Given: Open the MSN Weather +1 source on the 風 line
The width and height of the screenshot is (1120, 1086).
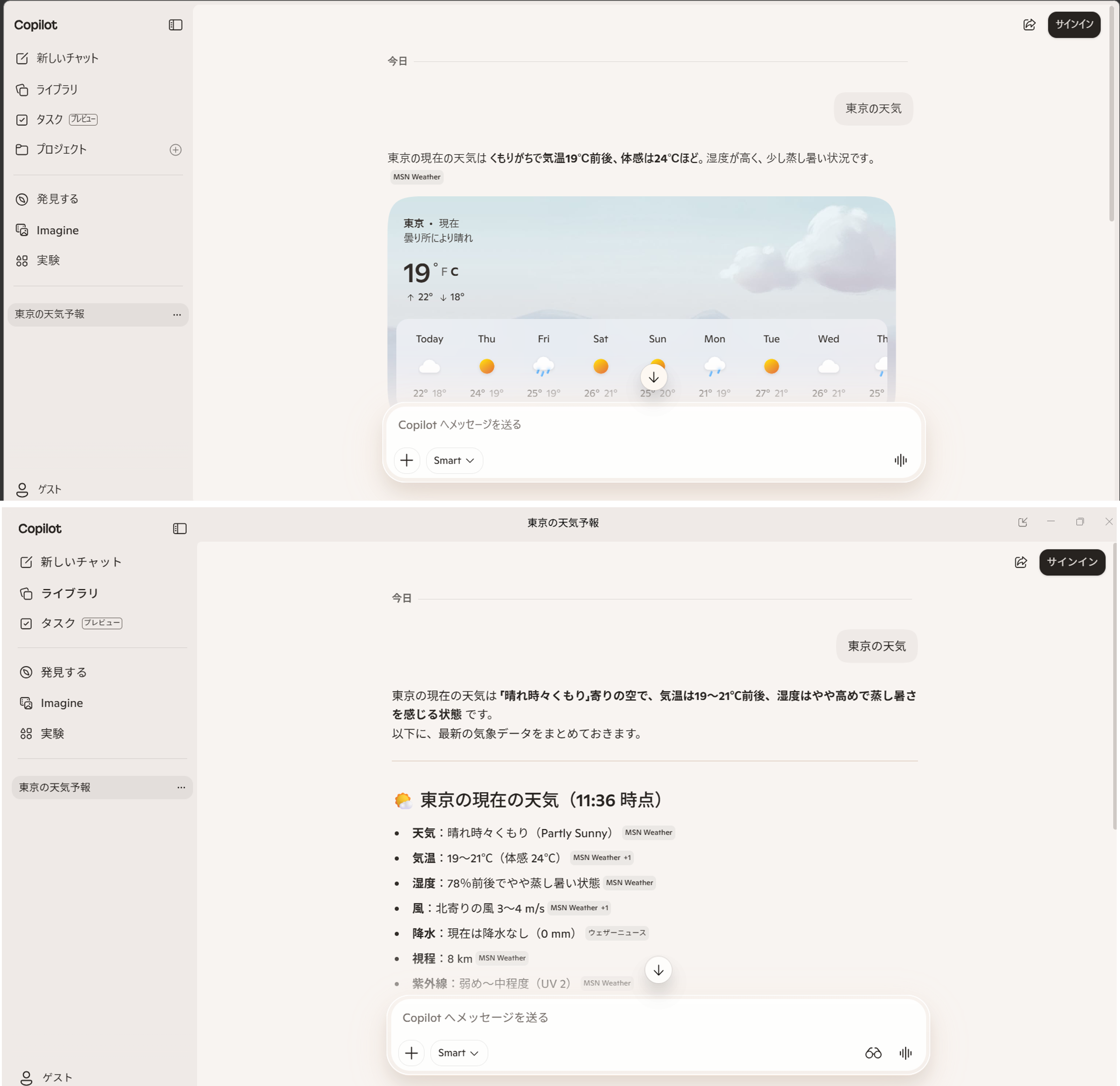Looking at the screenshot, I should coord(579,908).
